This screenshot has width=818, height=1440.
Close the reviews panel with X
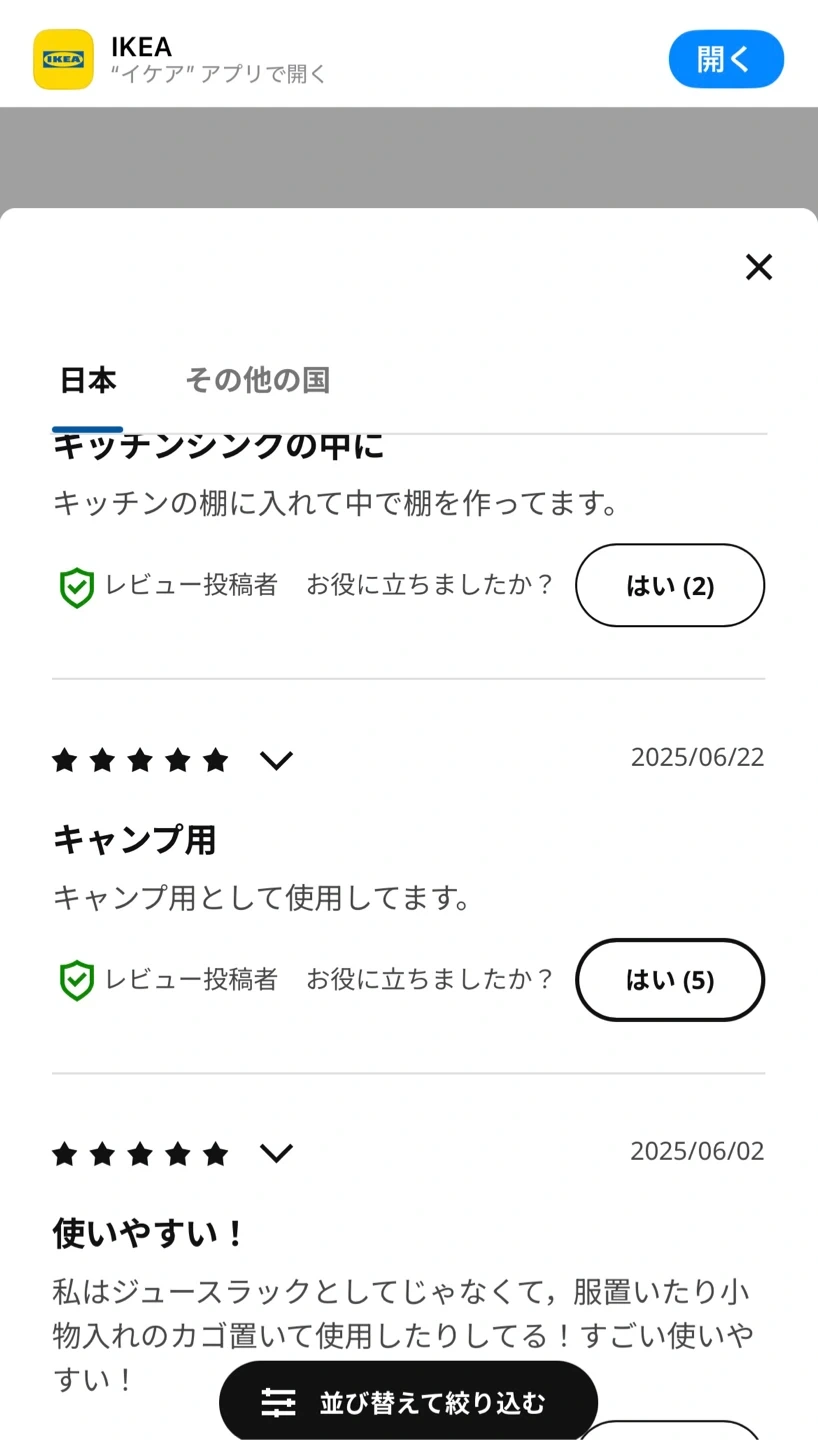pyautogui.click(x=759, y=267)
